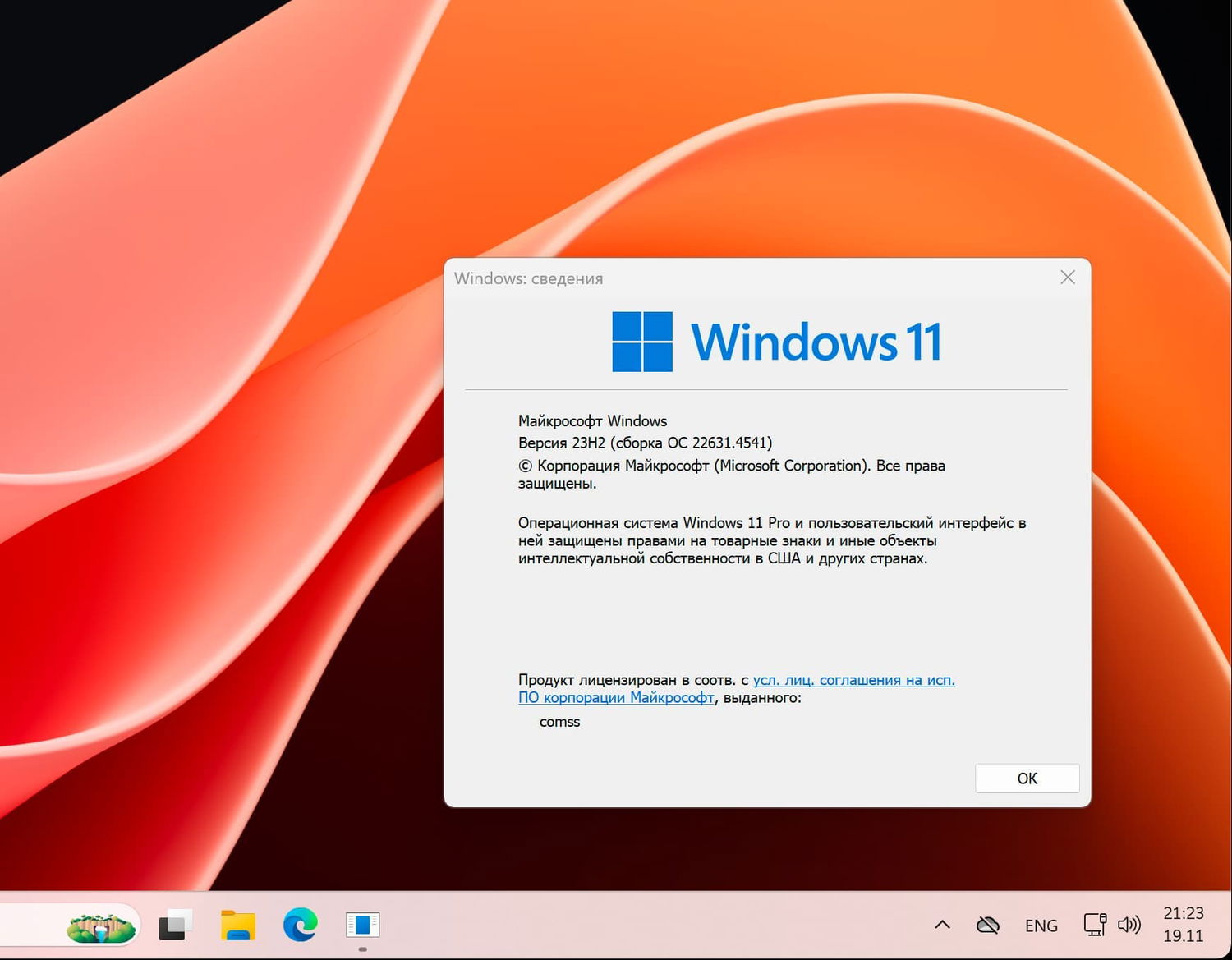Open the license agreement hyperlink

pyautogui.click(x=854, y=680)
